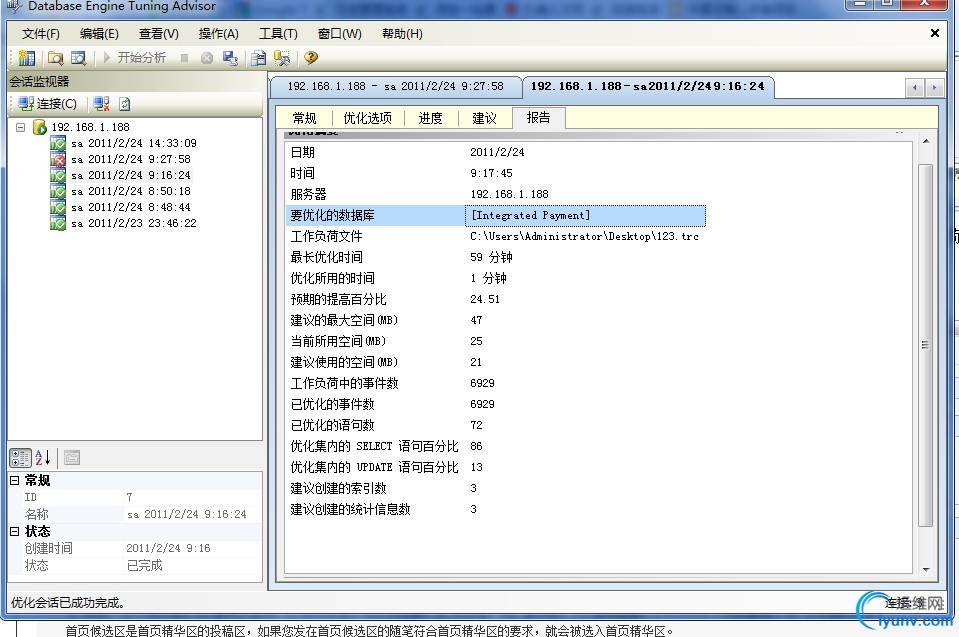The image size is (959, 637).
Task: Open the 操作(A) menu
Action: click(218, 34)
